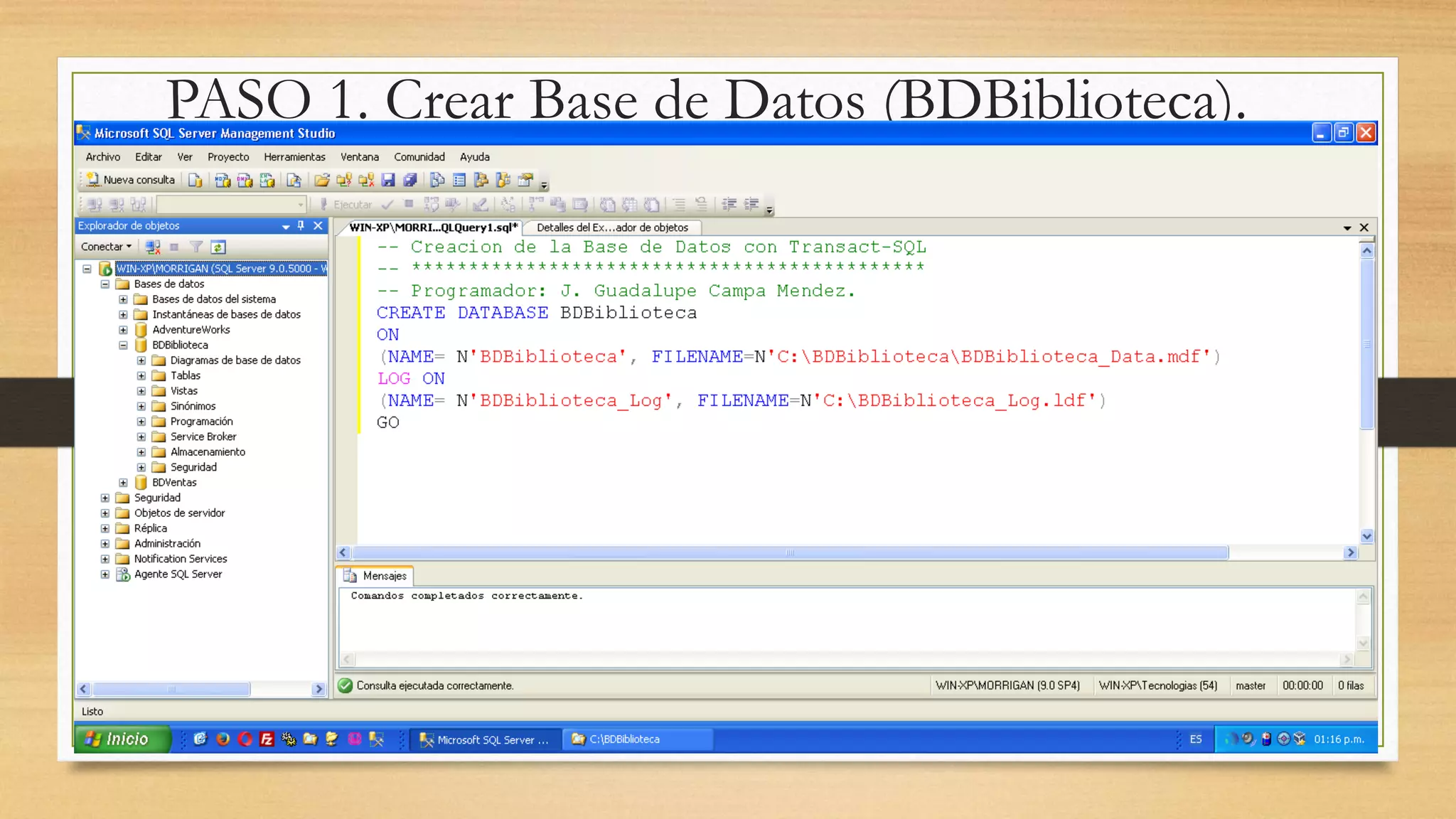Click the editor vertical scrollbar down arrow
This screenshot has width=1456, height=819.
tap(1366, 537)
